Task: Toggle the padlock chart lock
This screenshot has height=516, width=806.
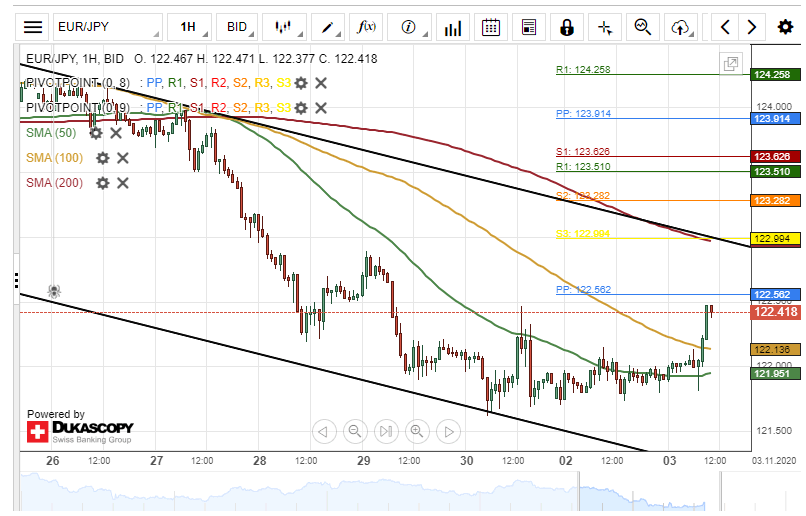Action: point(566,27)
